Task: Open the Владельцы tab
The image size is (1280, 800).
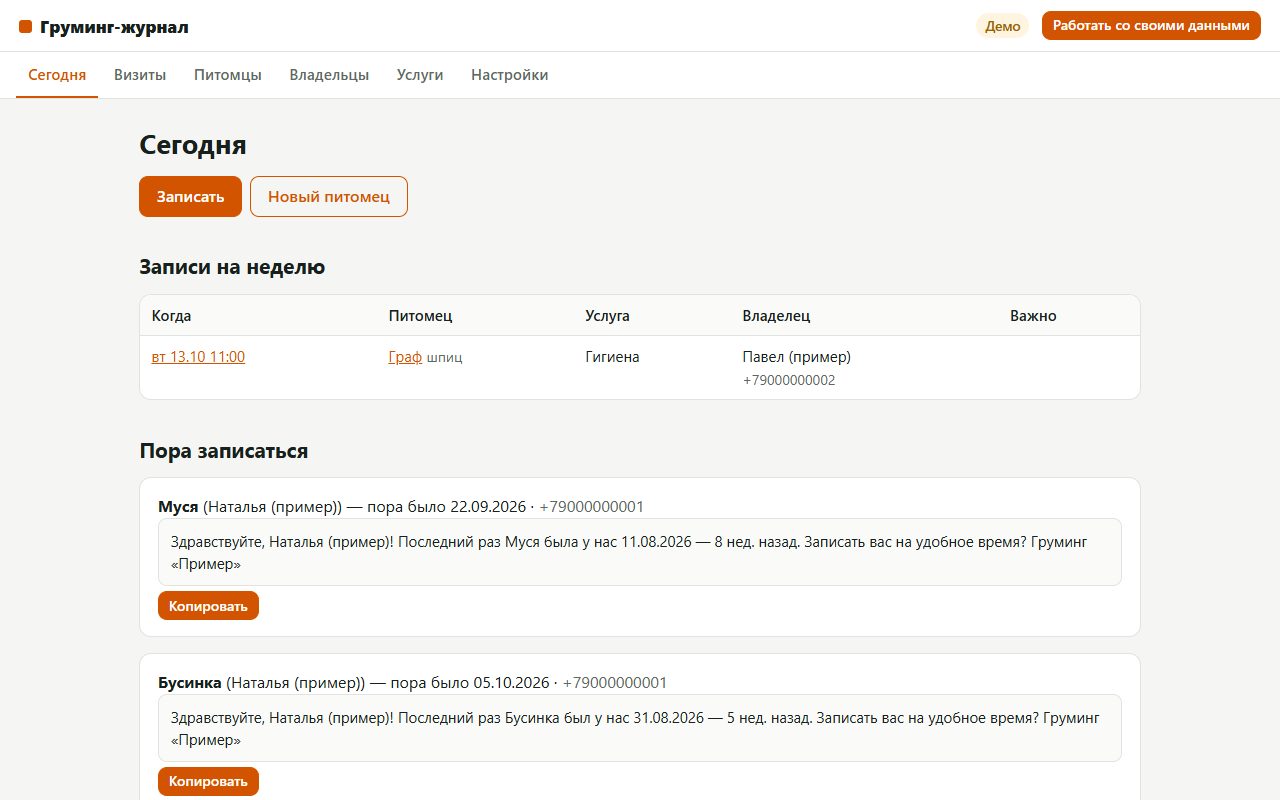Action: 329,75
